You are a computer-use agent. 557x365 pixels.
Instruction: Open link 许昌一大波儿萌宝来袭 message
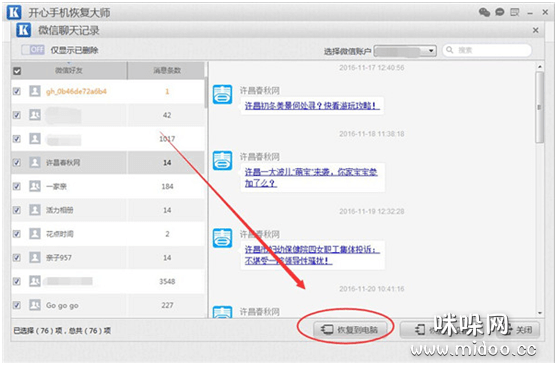pos(311,178)
